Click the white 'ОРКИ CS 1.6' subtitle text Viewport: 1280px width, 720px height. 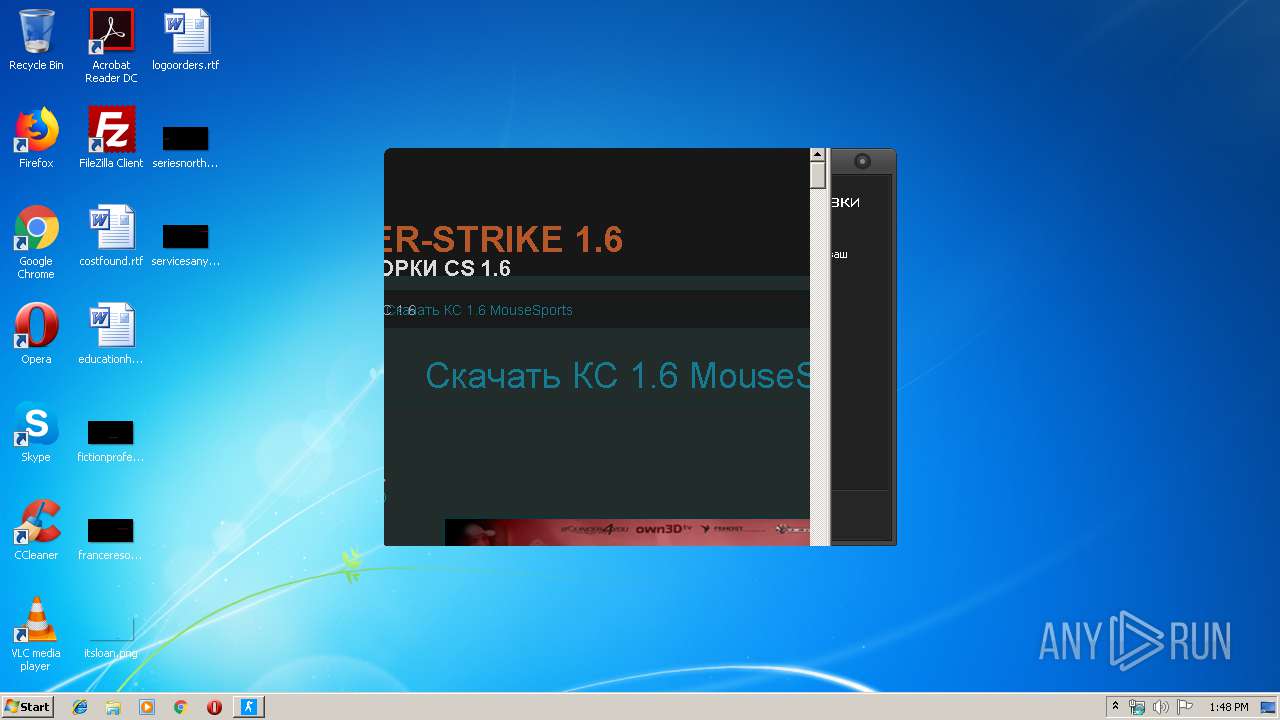[447, 269]
